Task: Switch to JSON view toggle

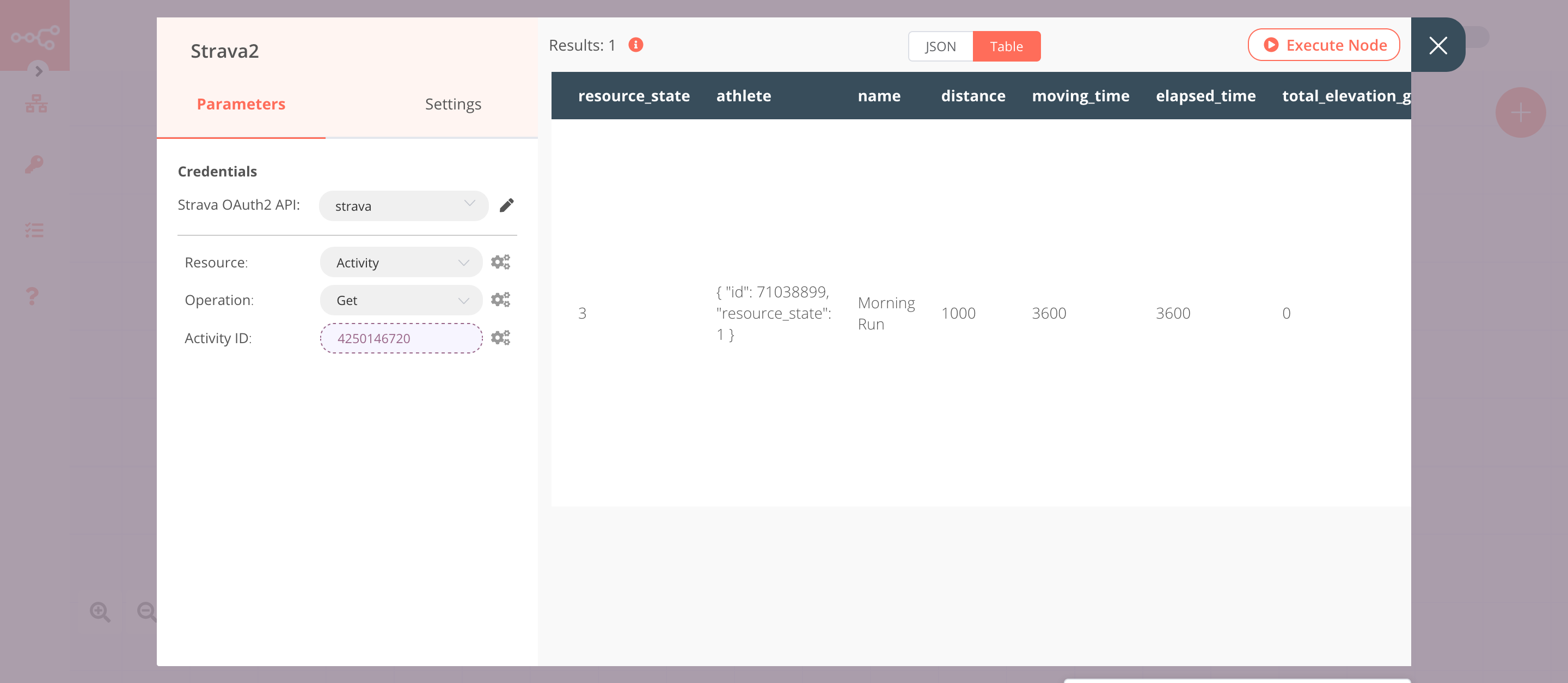Action: 938,46
